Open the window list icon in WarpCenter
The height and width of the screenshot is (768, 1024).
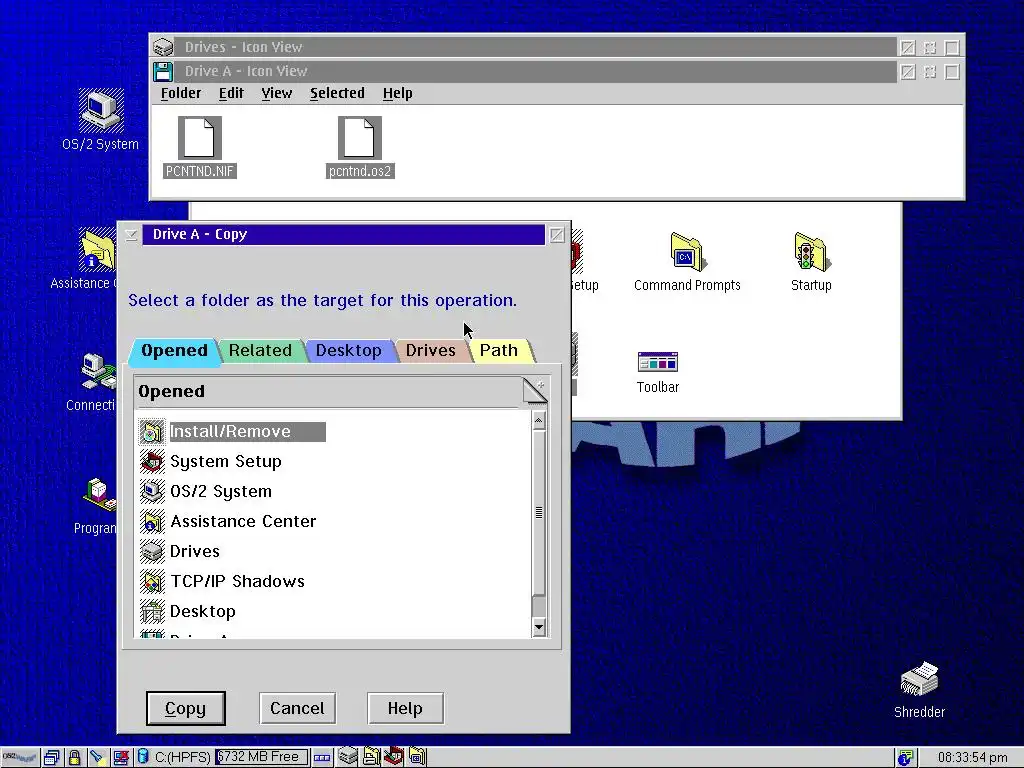pos(52,758)
